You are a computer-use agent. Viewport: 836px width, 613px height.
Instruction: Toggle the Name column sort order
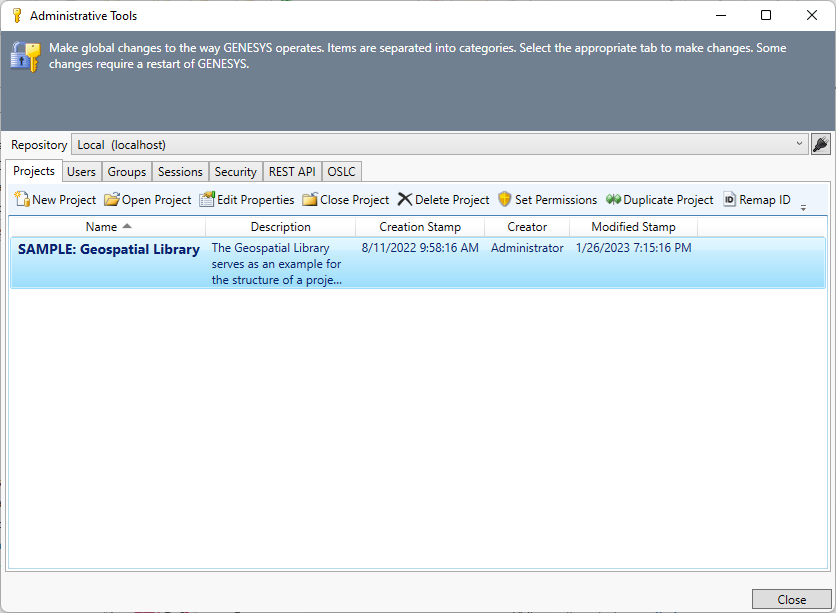103,226
